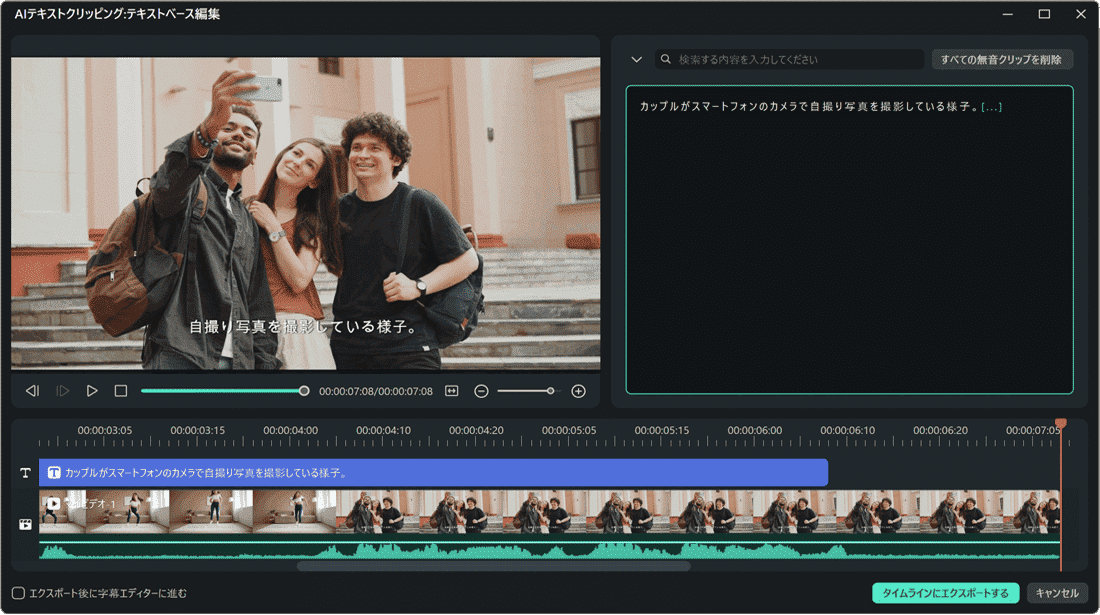Click 'タイムラインにエクスポートする' button
1100x615 pixels.
[945, 593]
